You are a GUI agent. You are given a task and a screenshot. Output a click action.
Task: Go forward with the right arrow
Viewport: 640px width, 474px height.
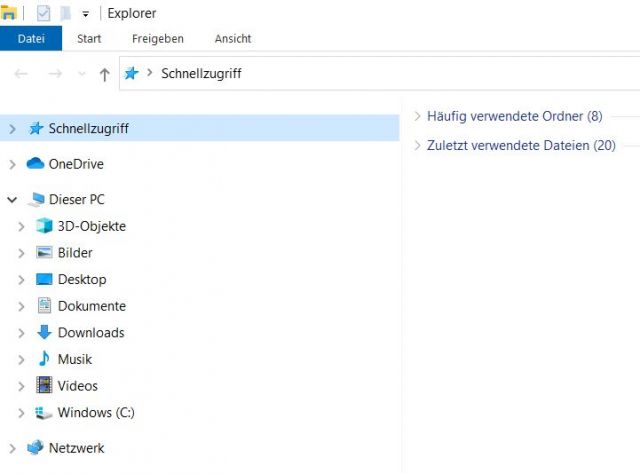point(55,74)
